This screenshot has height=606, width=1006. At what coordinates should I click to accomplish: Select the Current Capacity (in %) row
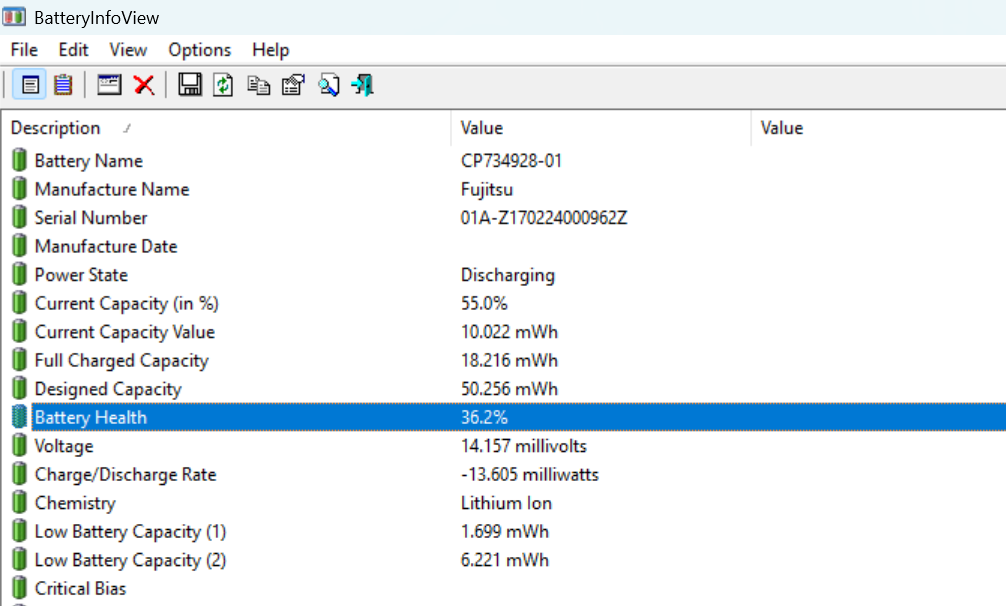pyautogui.click(x=503, y=303)
